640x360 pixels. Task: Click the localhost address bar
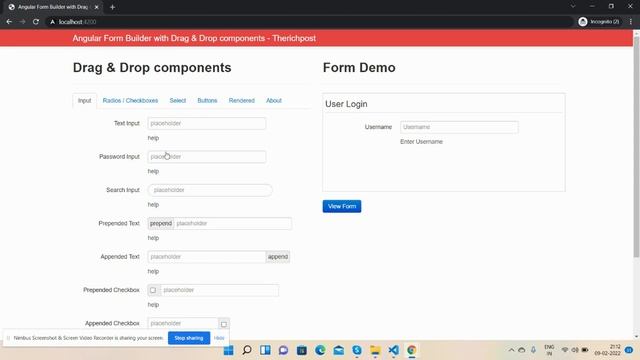310,22
